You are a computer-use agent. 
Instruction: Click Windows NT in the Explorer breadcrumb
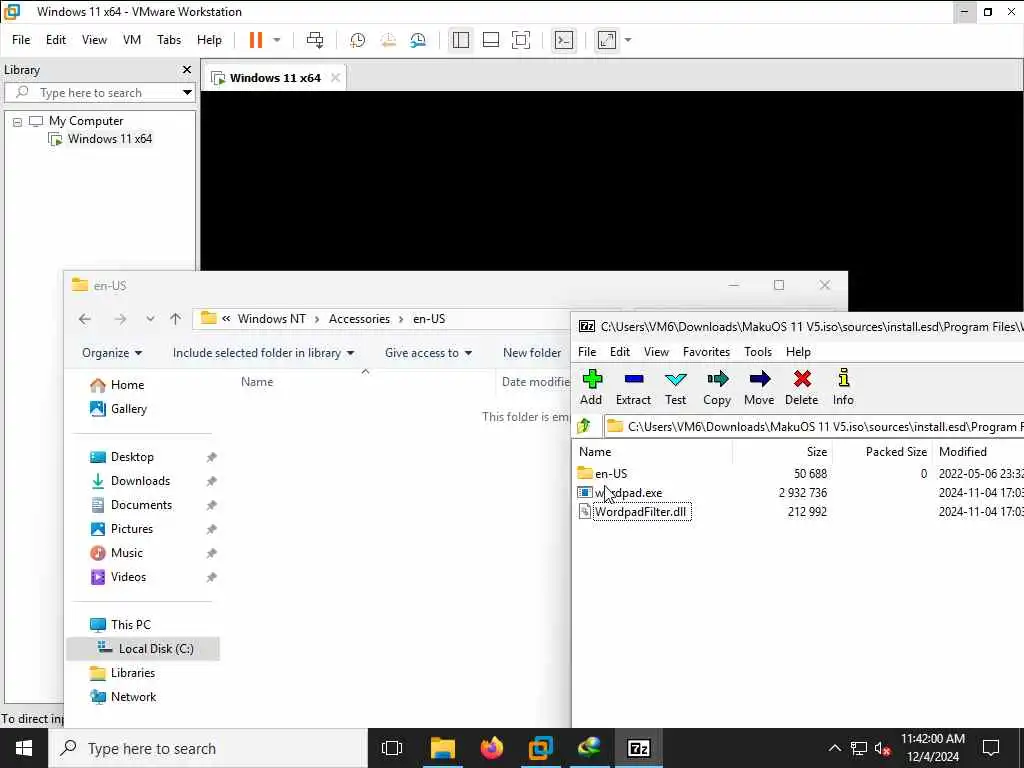271,319
